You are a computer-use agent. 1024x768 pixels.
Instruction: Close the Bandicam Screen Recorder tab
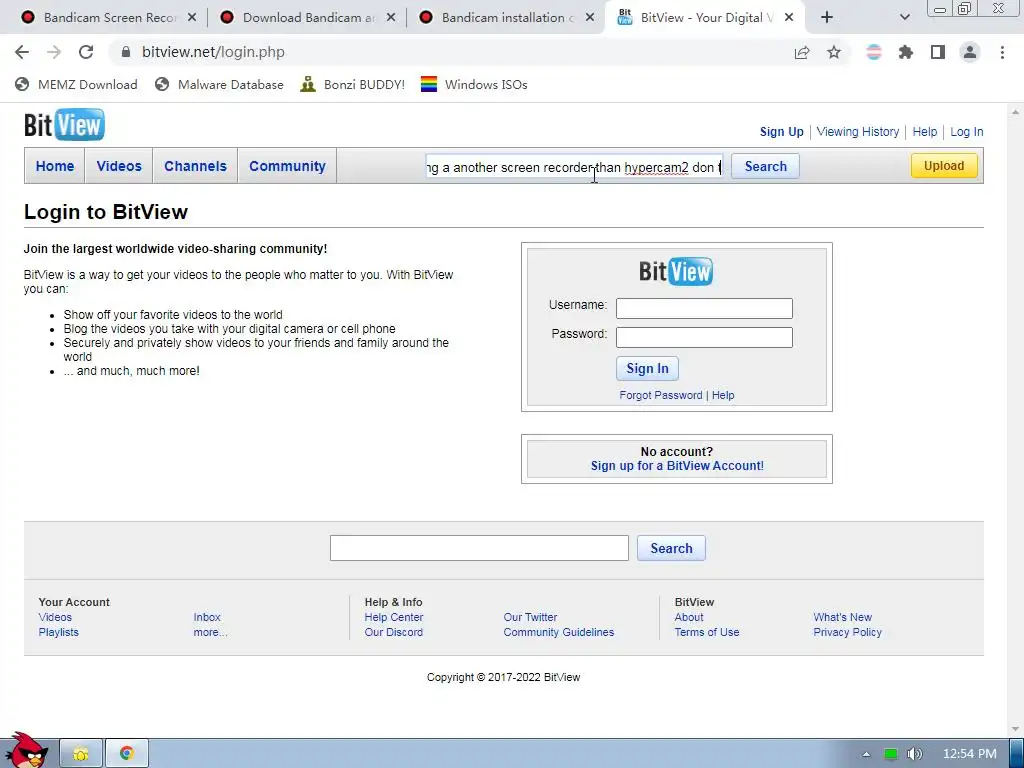[192, 18]
